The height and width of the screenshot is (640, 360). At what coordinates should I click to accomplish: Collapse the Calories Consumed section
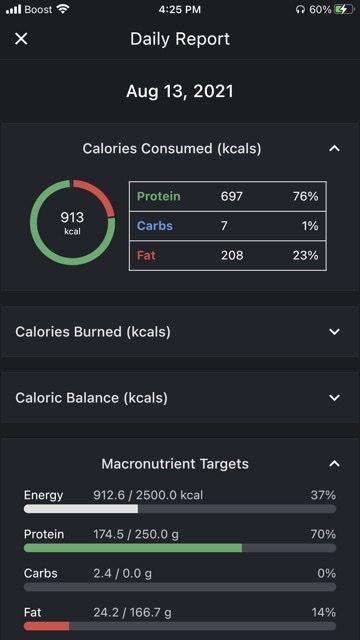pyautogui.click(x=334, y=149)
